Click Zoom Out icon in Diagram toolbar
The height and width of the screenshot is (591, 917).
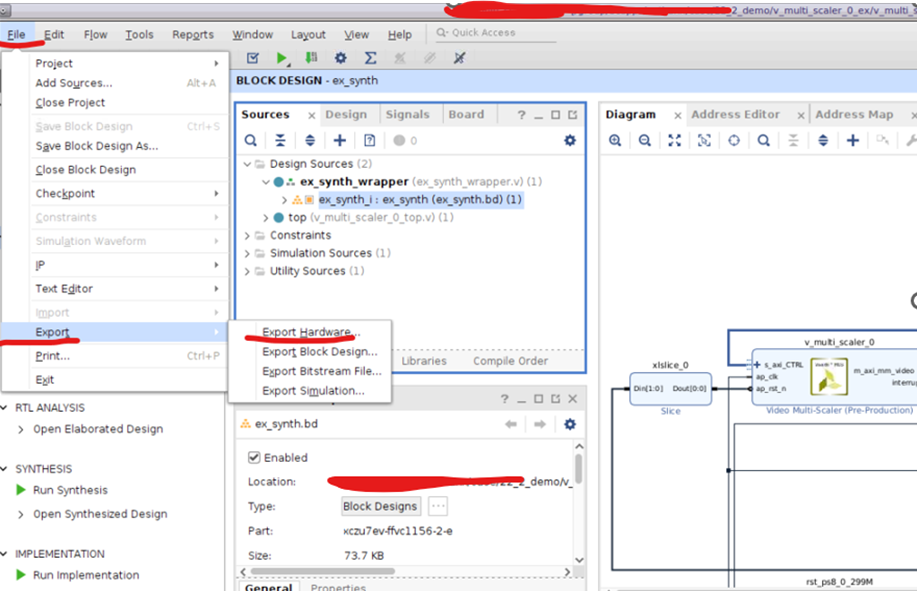(645, 141)
